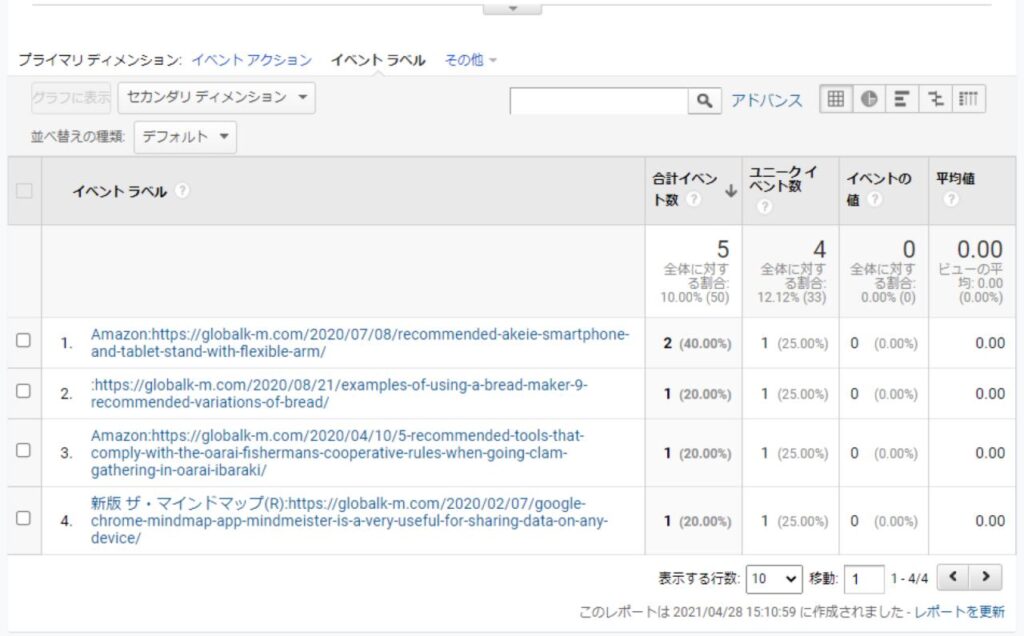Expand the デフォルト sort type dropdown

coord(185,137)
